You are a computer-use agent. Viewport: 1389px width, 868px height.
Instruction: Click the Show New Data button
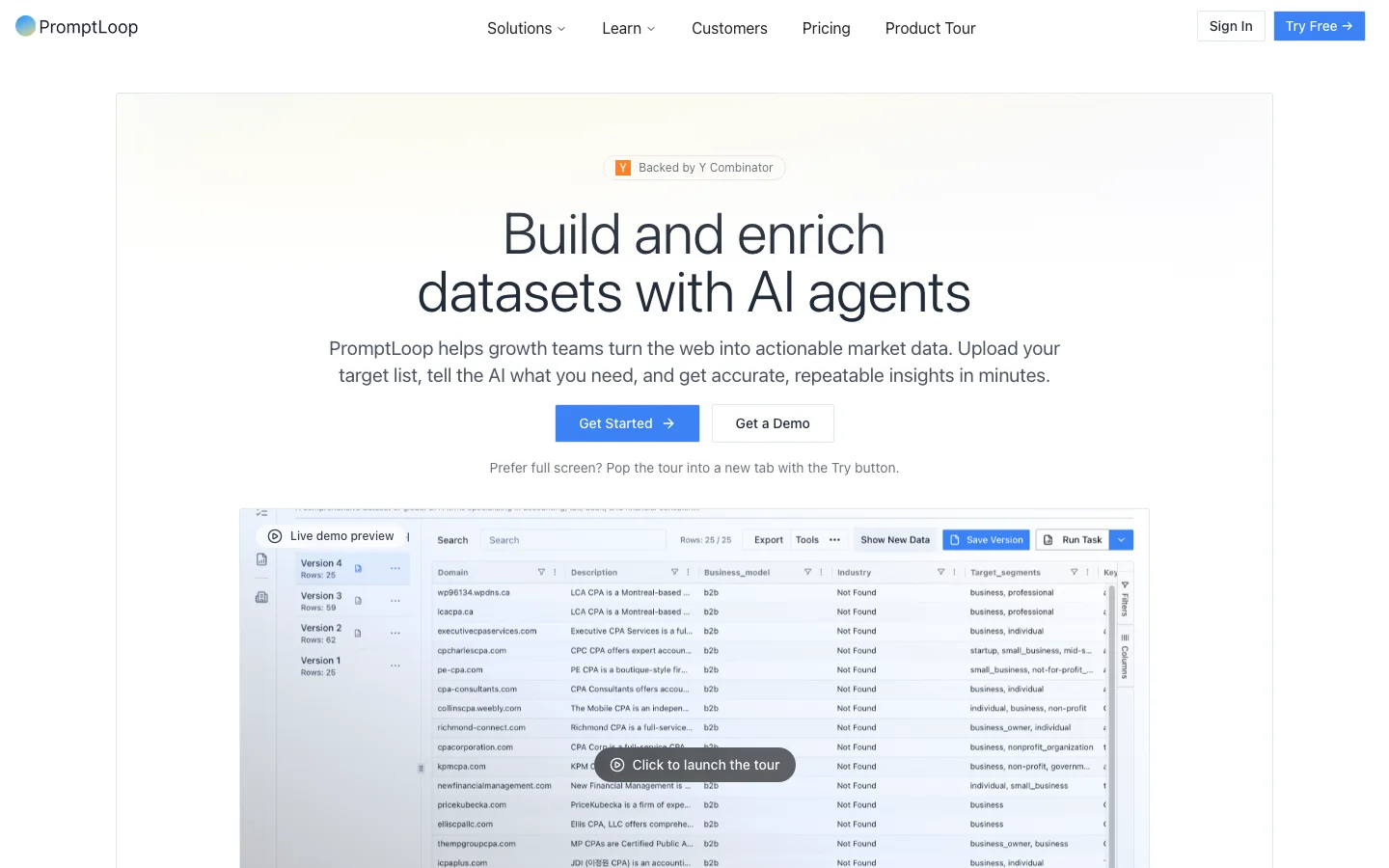click(x=895, y=540)
